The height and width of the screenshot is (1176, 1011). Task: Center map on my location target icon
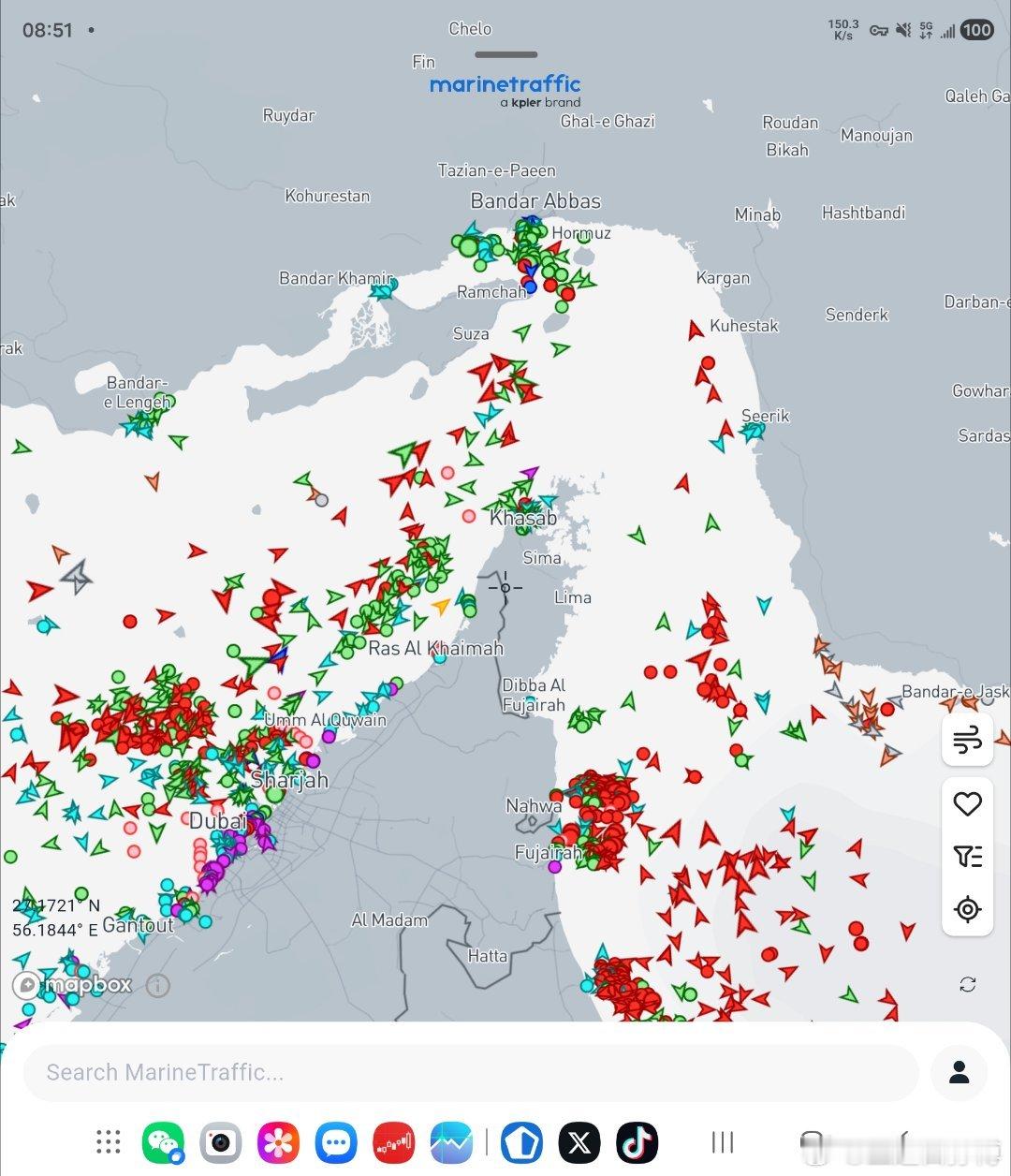(x=967, y=909)
